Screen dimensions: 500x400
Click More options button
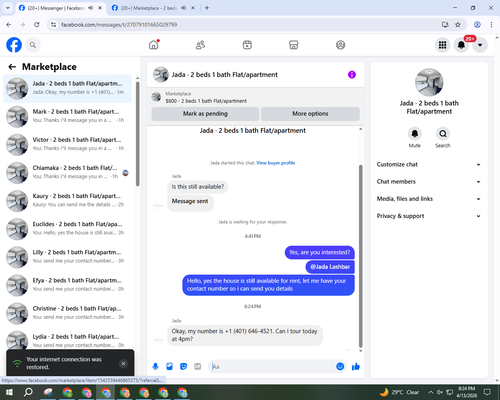[310, 114]
